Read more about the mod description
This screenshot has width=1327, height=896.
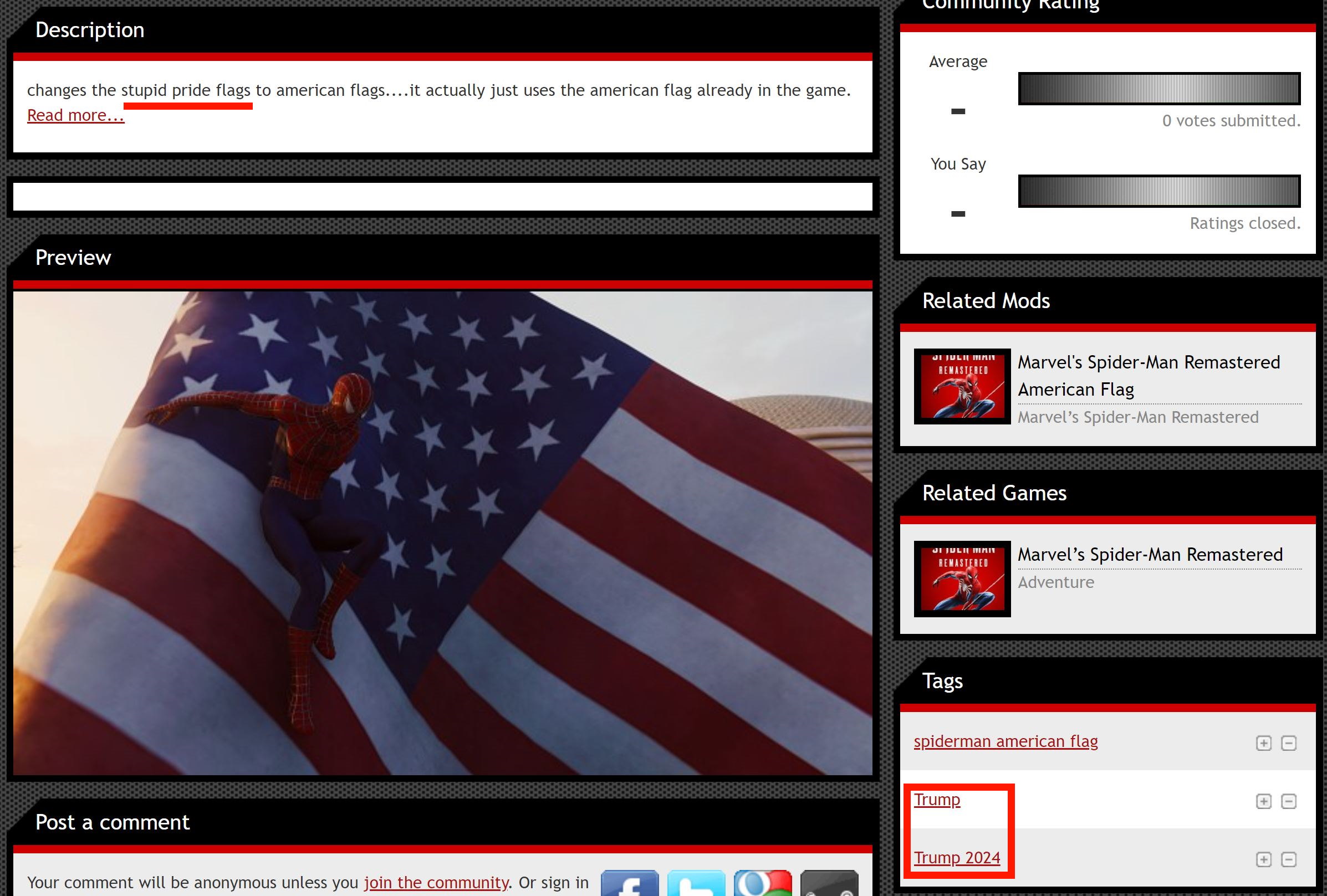(x=75, y=115)
